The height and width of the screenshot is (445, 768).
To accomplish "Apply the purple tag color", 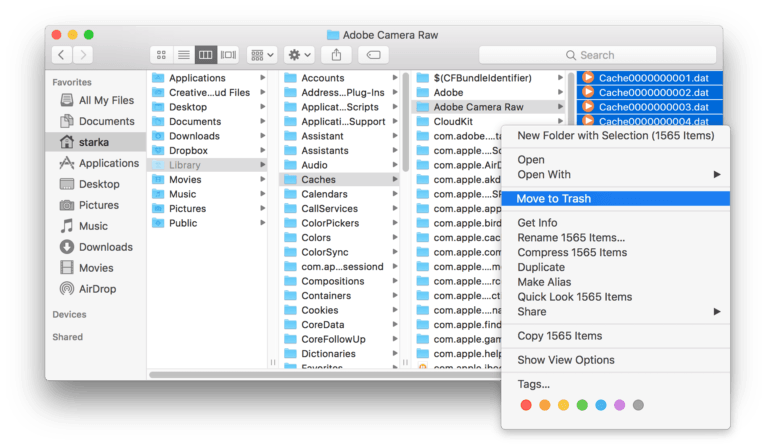I will pos(620,405).
